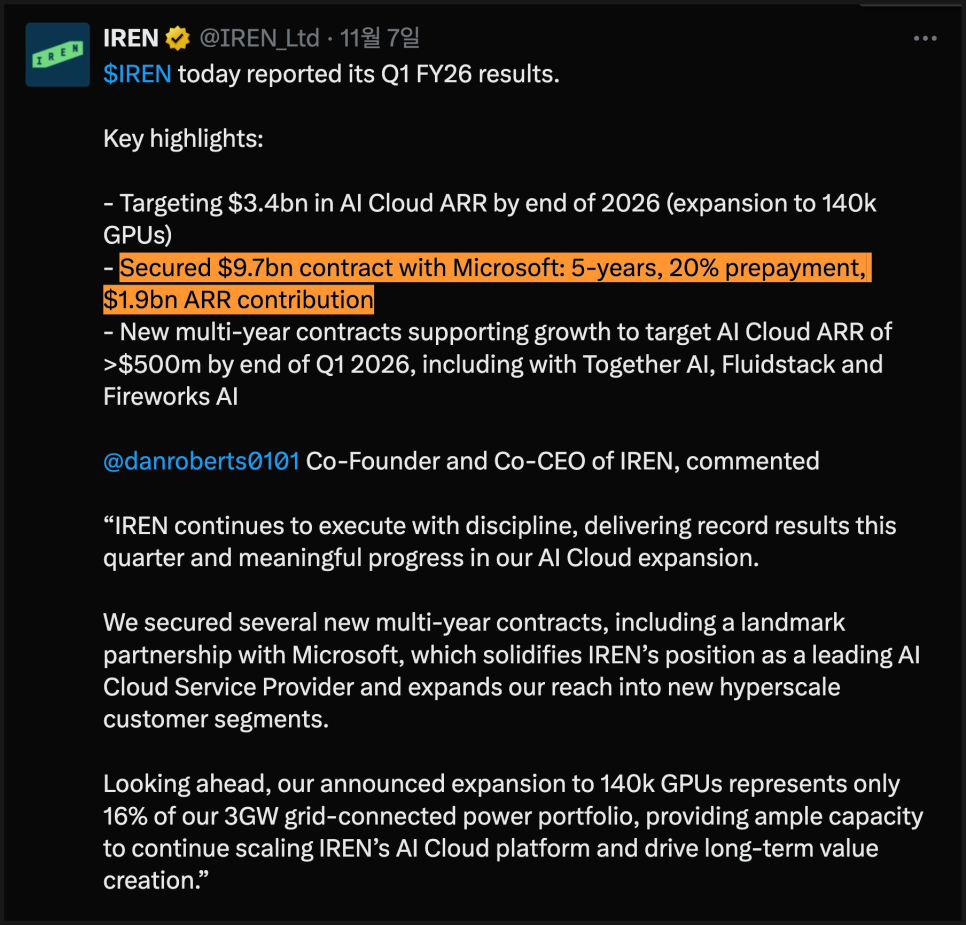Click "today reported its Q1 FY26 results."
The height and width of the screenshot is (925, 966).
point(368,75)
